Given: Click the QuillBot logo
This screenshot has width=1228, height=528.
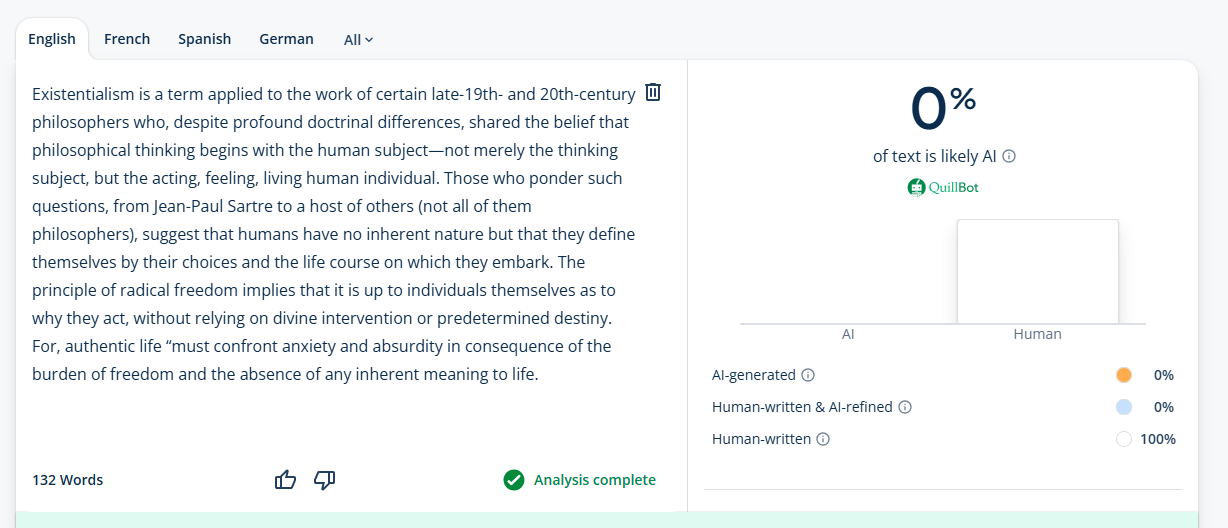Looking at the screenshot, I should point(943,187).
